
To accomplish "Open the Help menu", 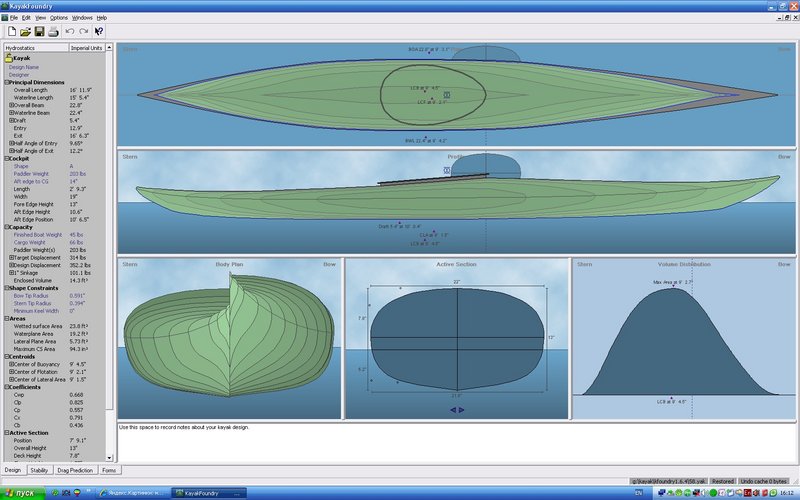I will [x=102, y=17].
